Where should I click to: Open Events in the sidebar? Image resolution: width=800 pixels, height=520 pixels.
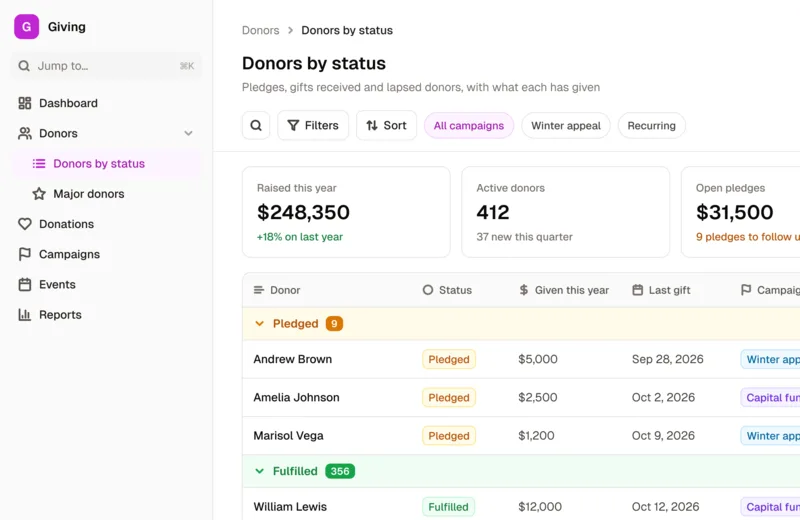click(x=106, y=284)
